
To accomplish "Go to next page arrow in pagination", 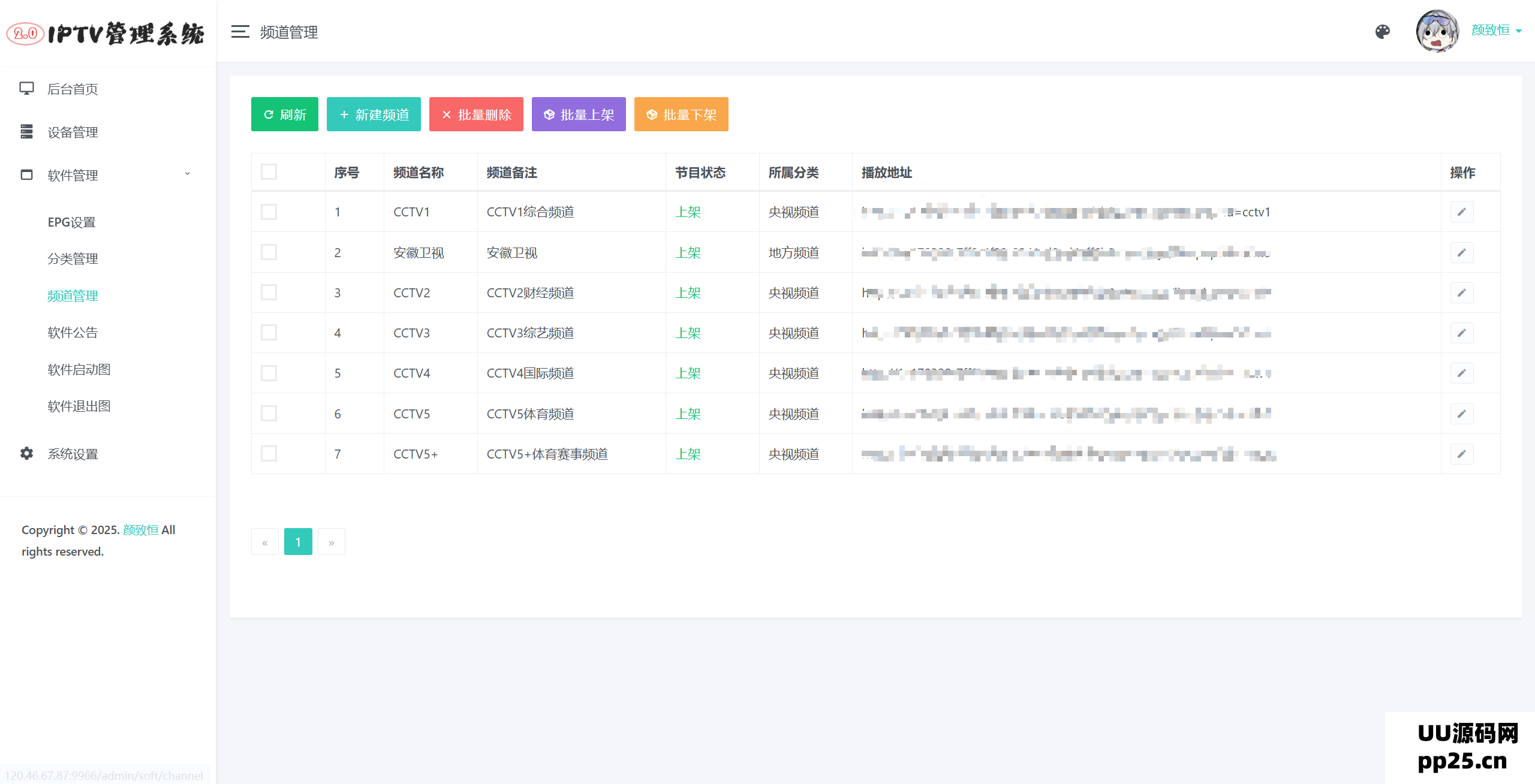I will (331, 542).
